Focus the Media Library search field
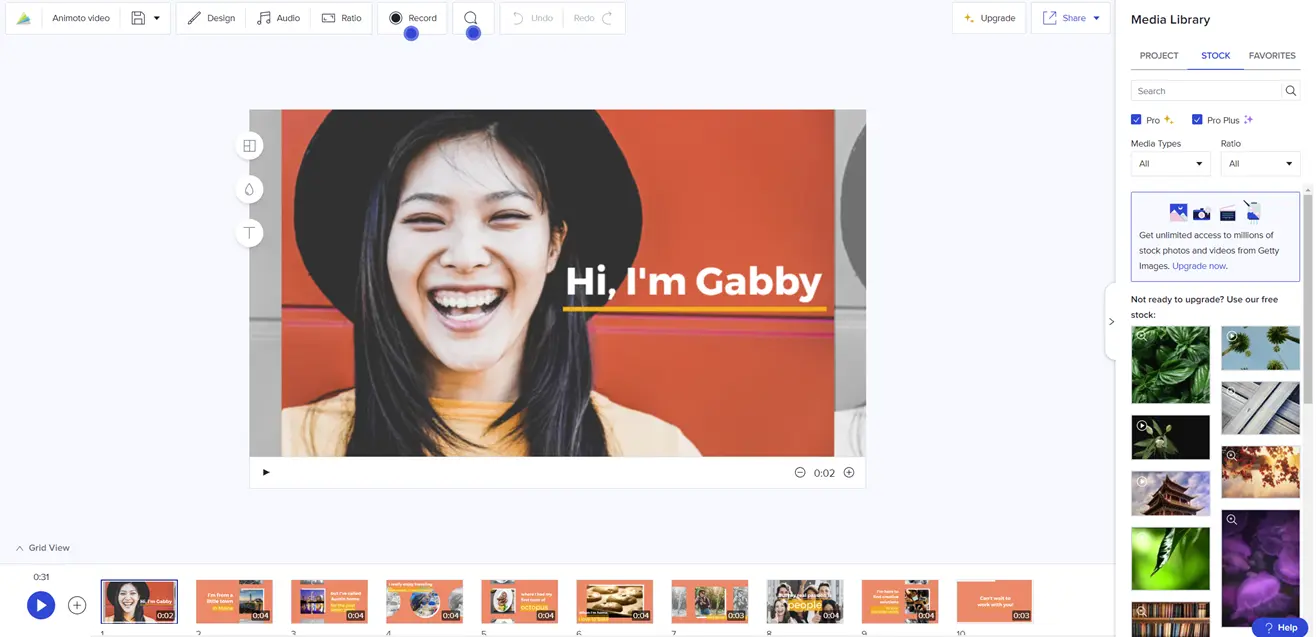Viewport: 1316px width, 637px height. click(x=1206, y=91)
